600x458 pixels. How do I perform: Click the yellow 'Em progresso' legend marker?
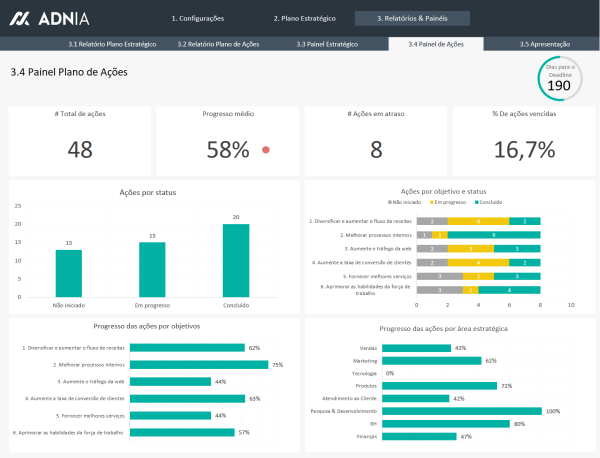421,202
